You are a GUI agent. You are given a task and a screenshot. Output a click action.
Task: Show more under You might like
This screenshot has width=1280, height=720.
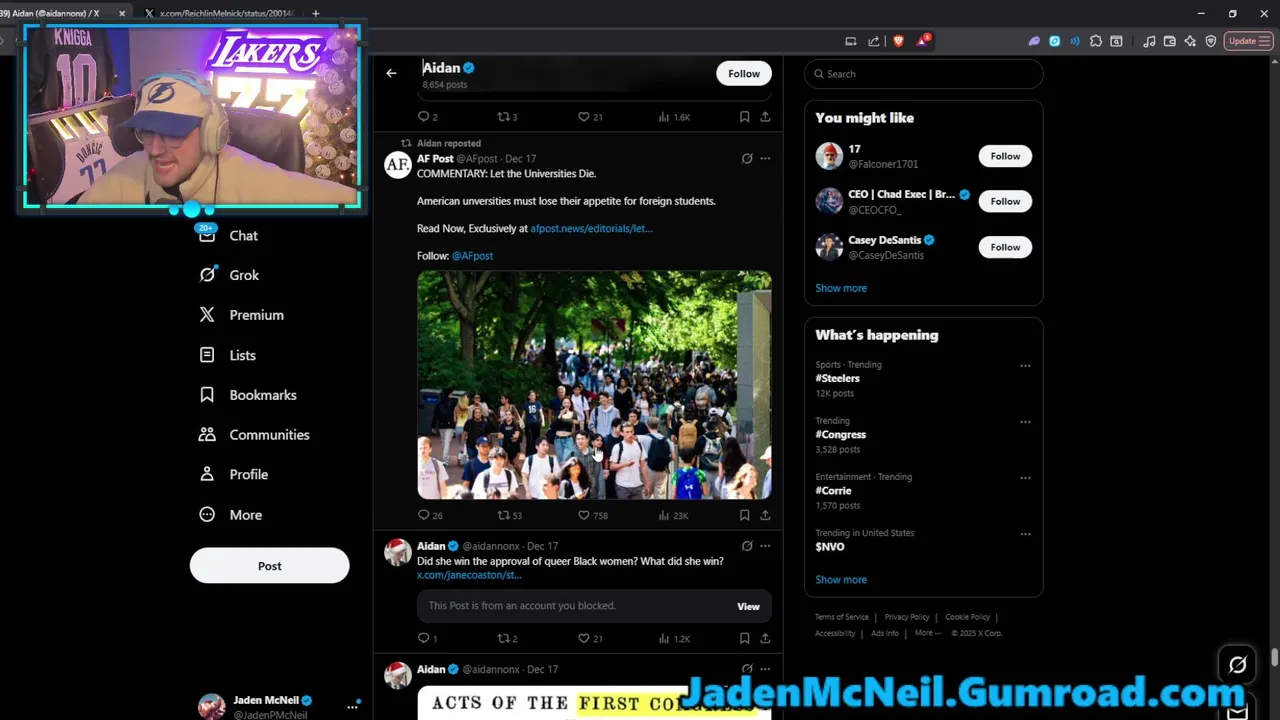point(841,288)
